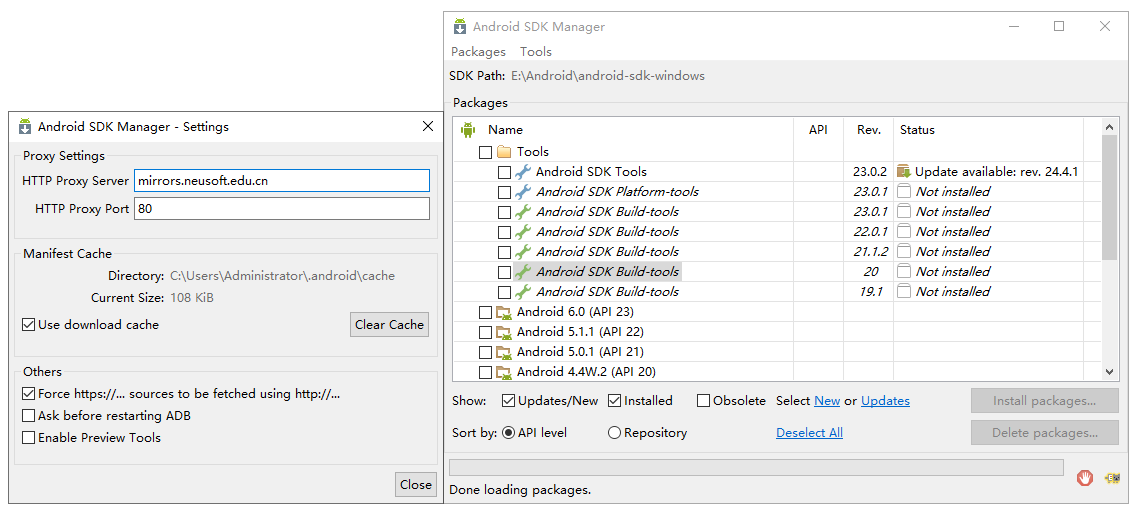Check the Android SDK Platform-tools checkbox
Image resolution: width=1141 pixels, height=510 pixels.
tap(504, 193)
